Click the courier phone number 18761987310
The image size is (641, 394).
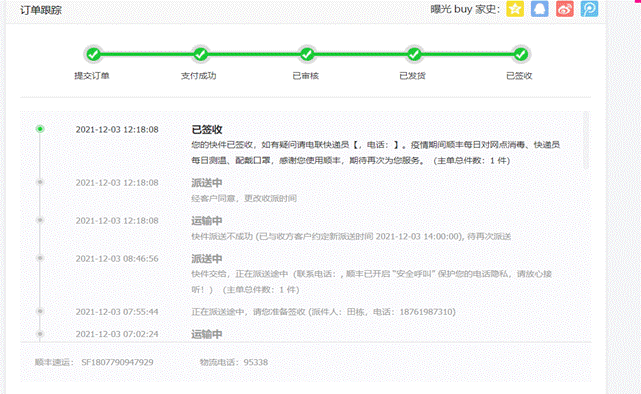point(425,312)
